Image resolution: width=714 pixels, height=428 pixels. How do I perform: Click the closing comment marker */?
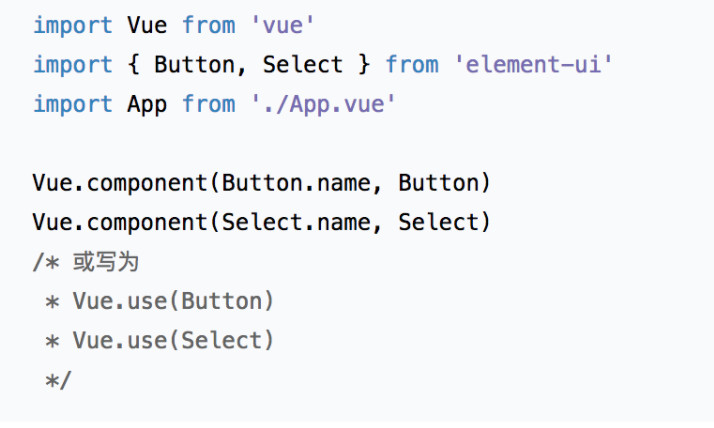click(x=58, y=380)
